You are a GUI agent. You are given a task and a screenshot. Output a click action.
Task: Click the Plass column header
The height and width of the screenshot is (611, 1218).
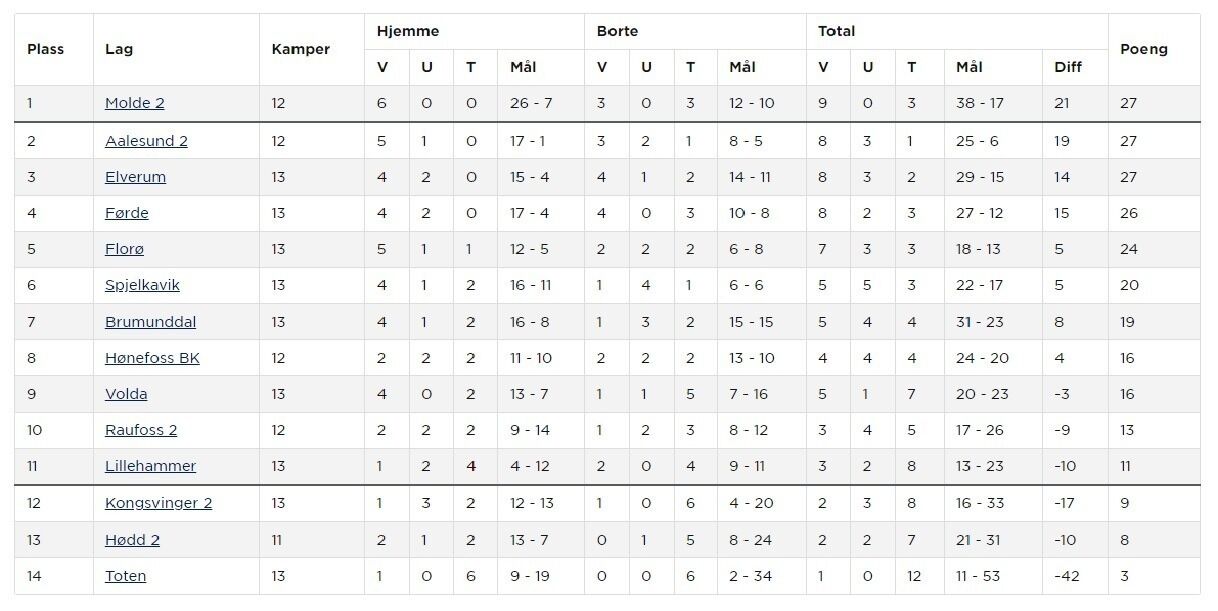pos(45,49)
